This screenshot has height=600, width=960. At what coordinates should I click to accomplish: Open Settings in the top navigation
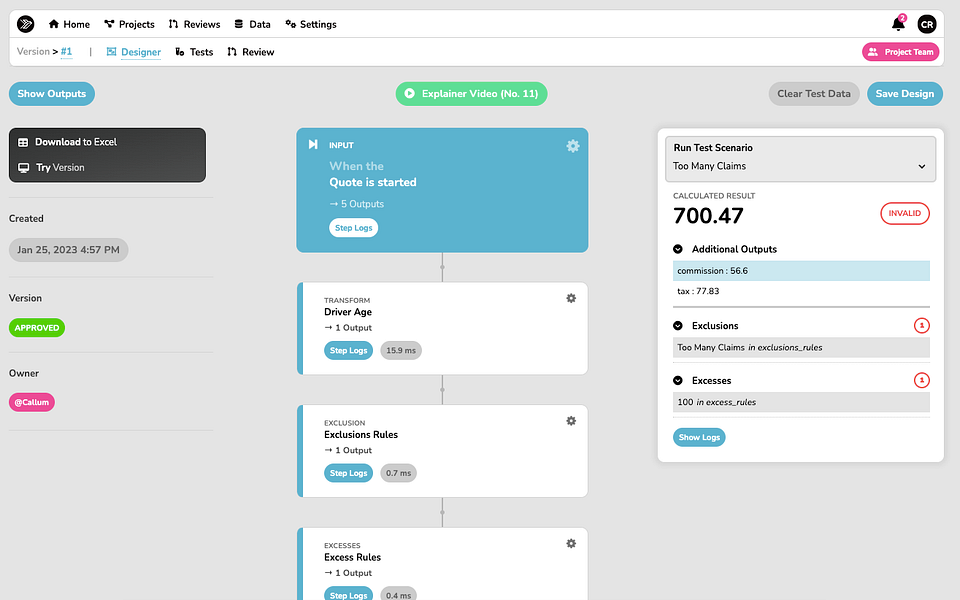(x=311, y=24)
